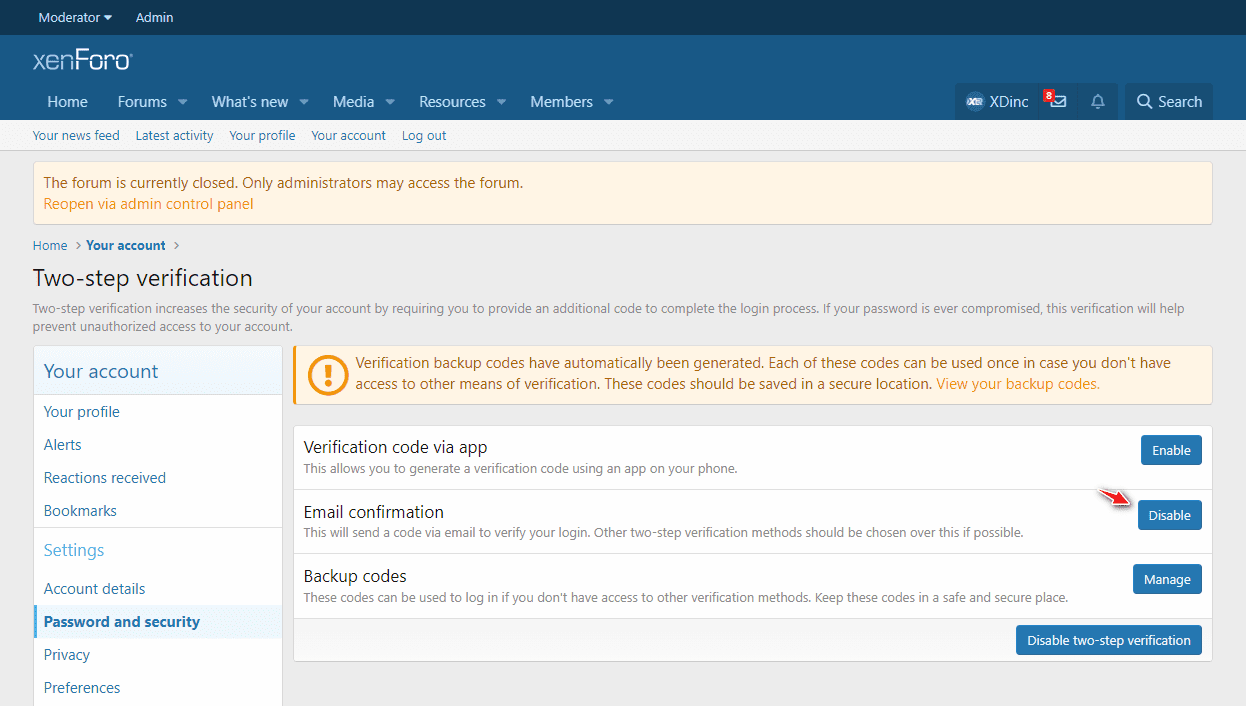This screenshot has width=1246, height=706.
Task: Open the Media dropdown arrow
Action: pos(390,102)
